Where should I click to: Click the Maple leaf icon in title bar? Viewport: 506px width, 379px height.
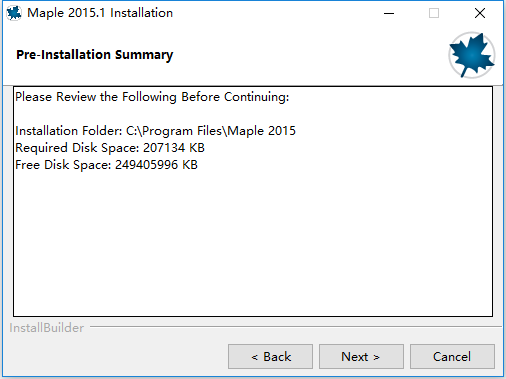pos(14,13)
